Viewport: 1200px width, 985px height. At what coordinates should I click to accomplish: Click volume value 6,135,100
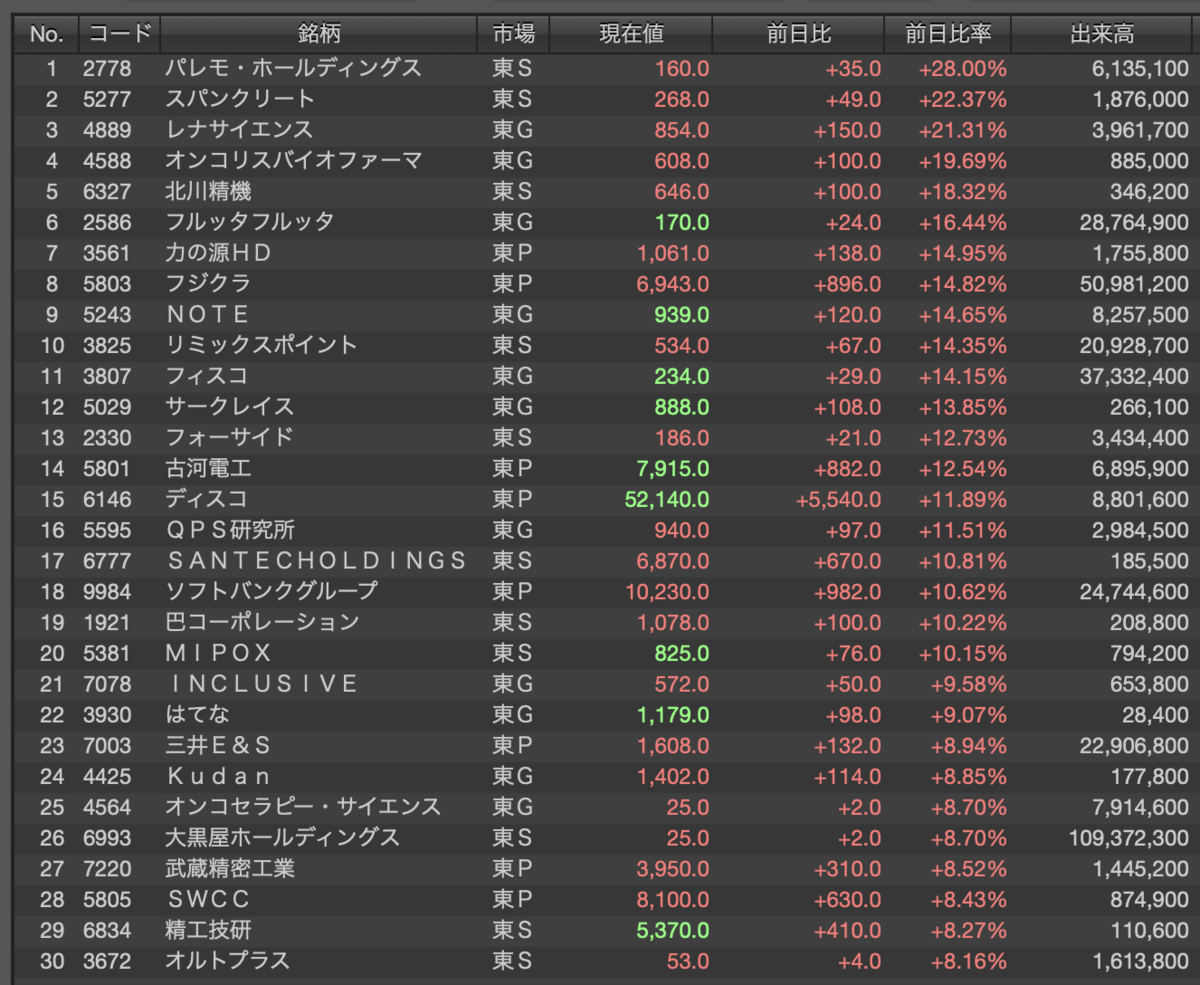point(1139,69)
